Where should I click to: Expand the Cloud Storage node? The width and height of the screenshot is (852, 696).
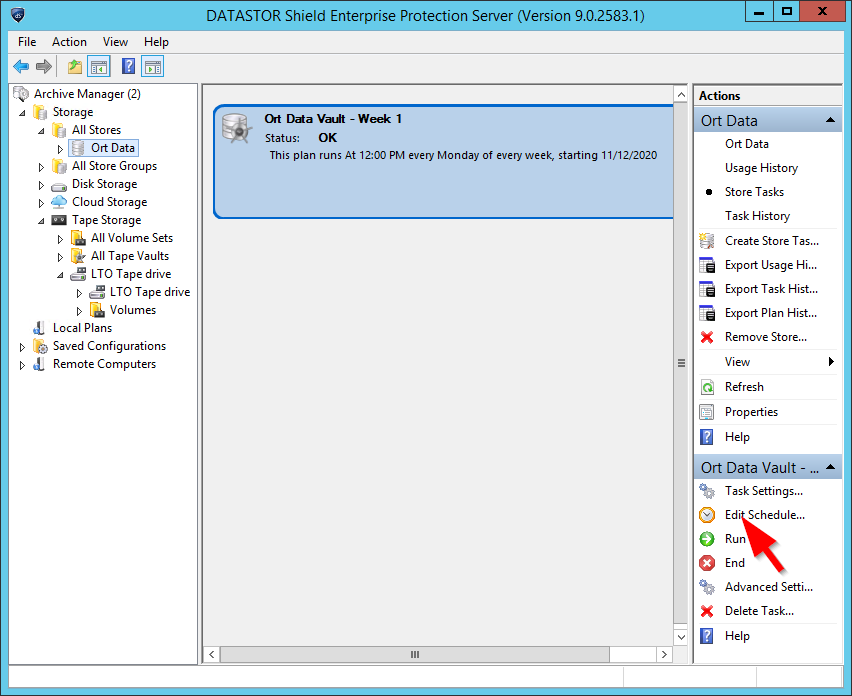[x=41, y=203]
